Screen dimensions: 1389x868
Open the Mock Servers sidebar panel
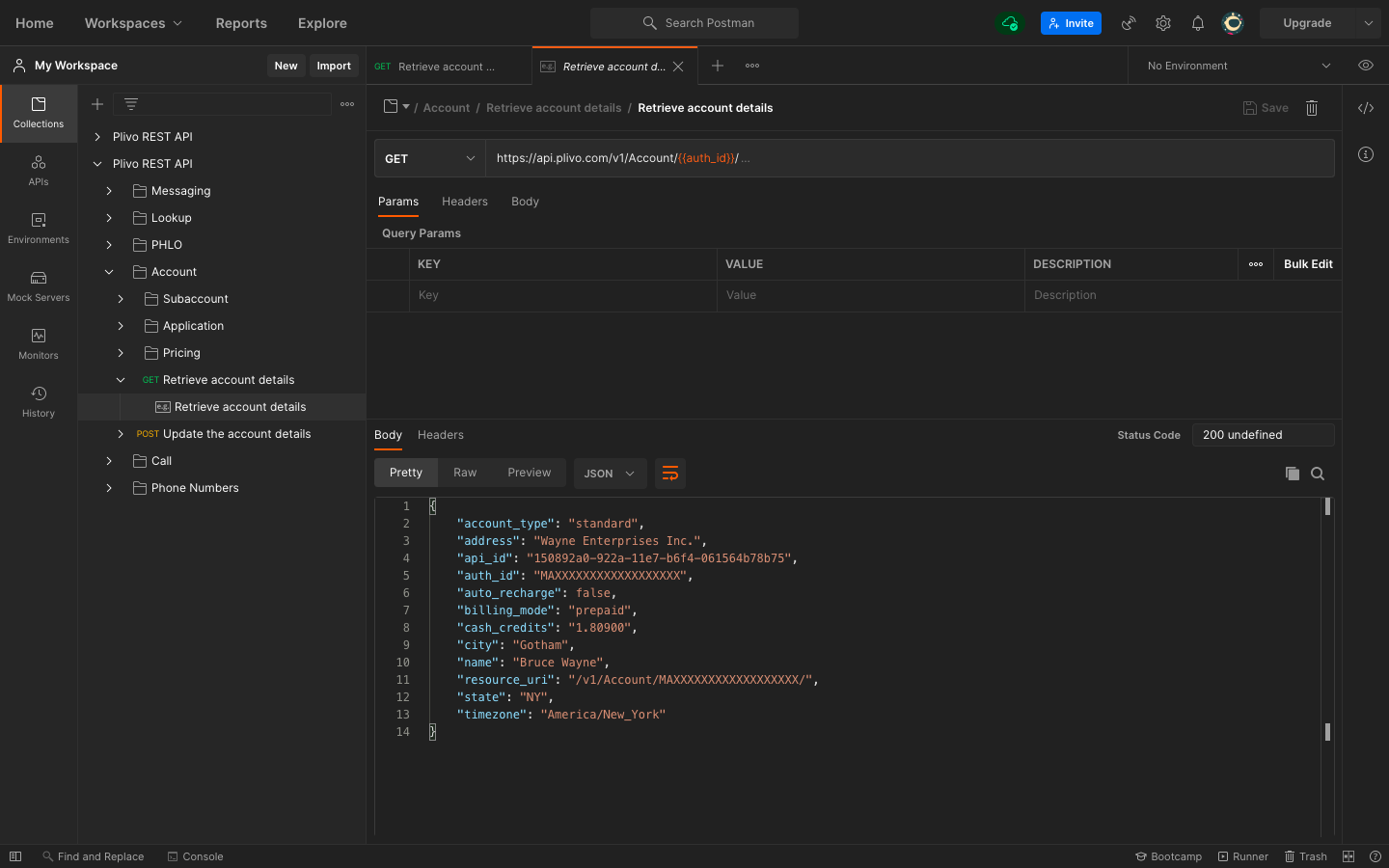tap(39, 286)
